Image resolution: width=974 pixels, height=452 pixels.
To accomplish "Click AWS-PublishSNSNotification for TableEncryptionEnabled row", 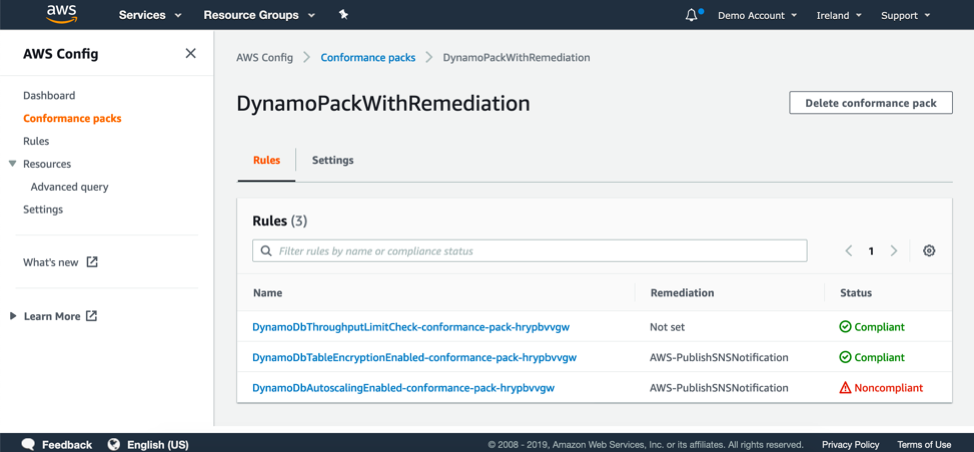I will 719,358.
